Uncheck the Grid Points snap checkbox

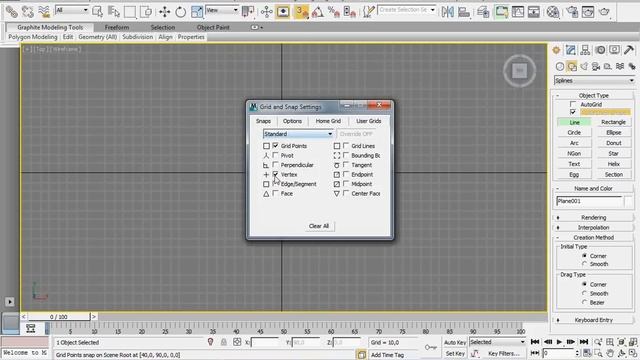[x=276, y=146]
